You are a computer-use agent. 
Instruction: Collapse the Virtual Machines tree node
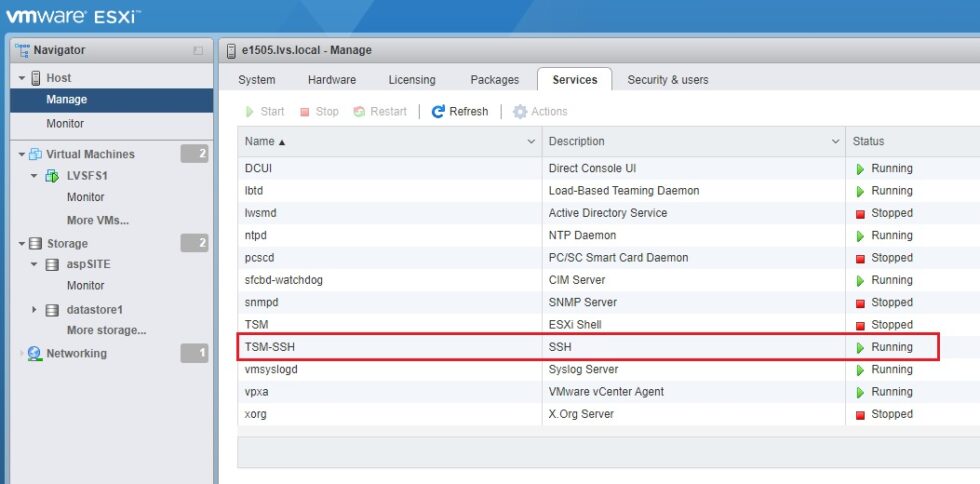coord(21,154)
